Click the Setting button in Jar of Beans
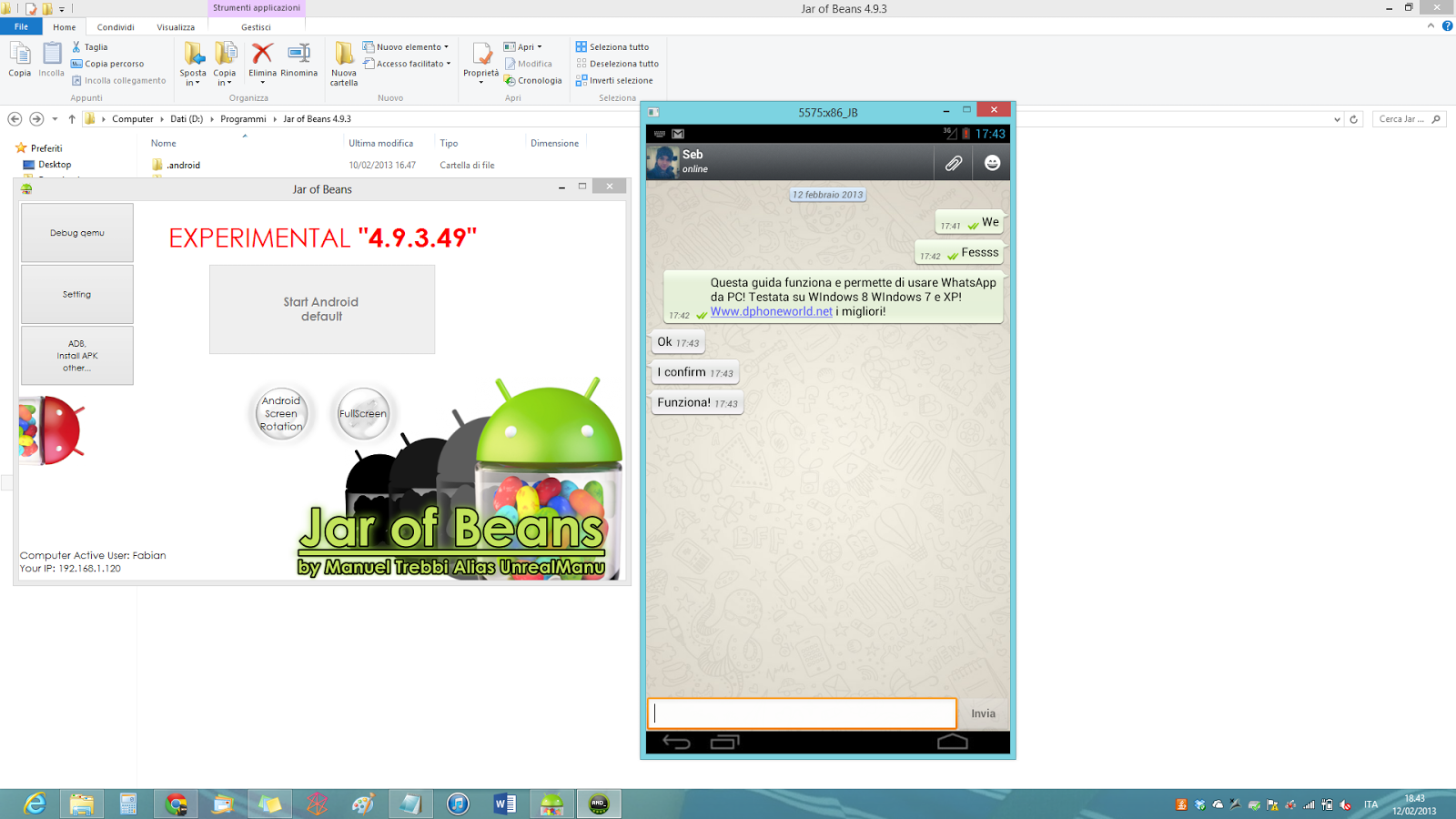The image size is (1456, 819). [77, 295]
